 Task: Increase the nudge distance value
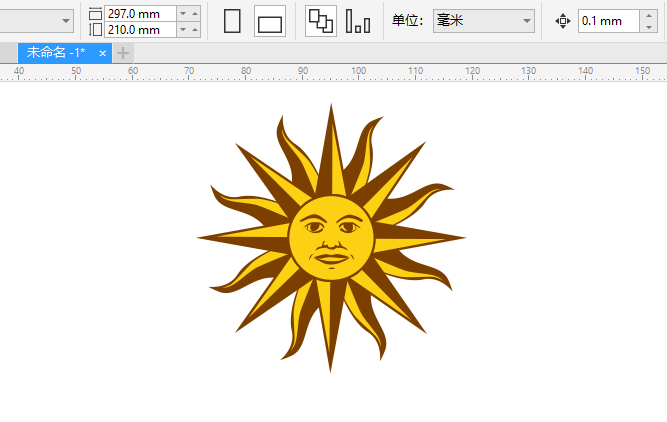pos(649,15)
